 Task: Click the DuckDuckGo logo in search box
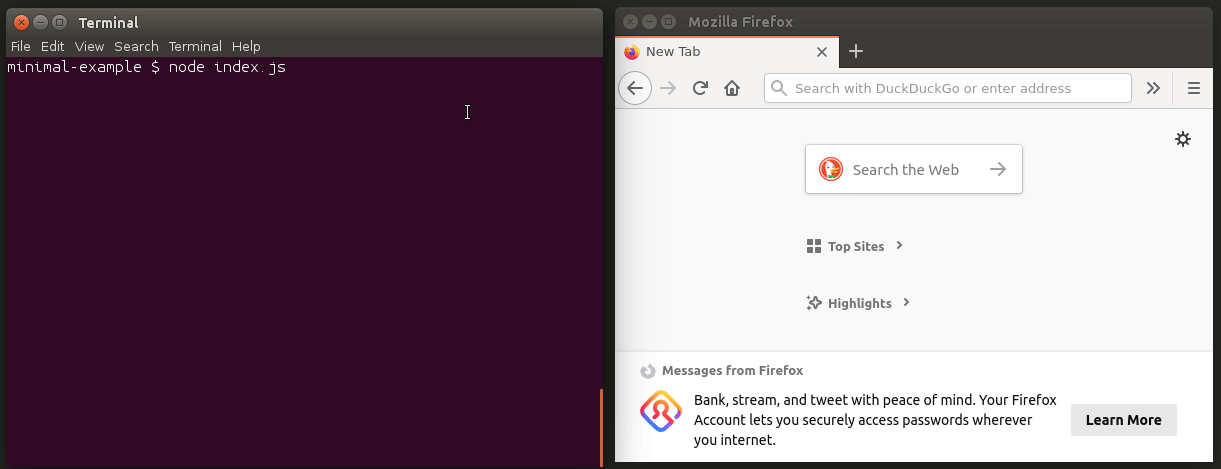(831, 169)
